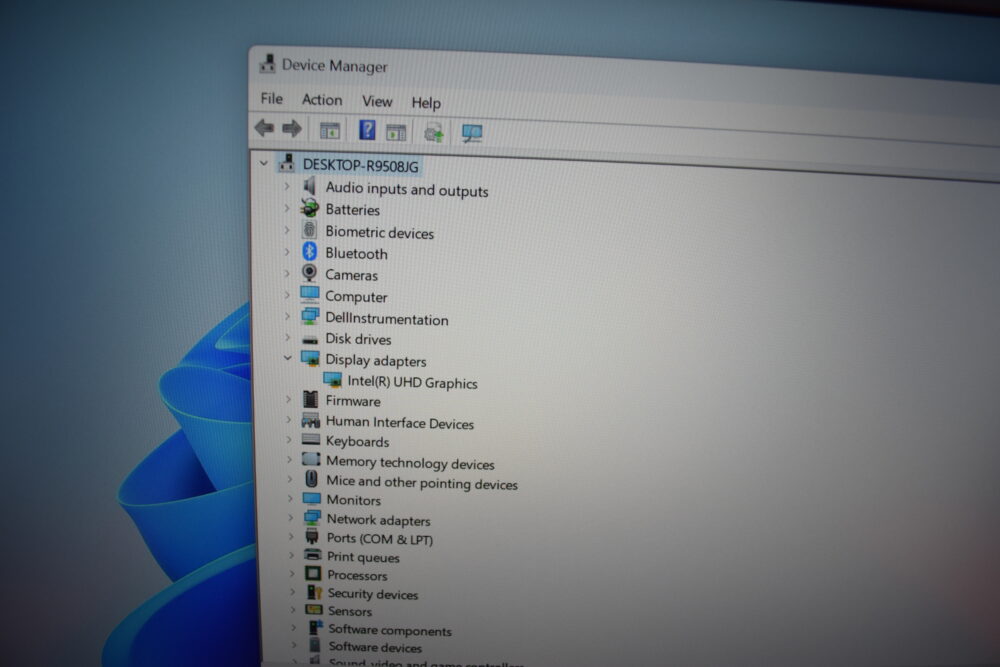1000x667 pixels.
Task: Collapse the DESKTOP-R9508JG root node
Action: tap(264, 163)
